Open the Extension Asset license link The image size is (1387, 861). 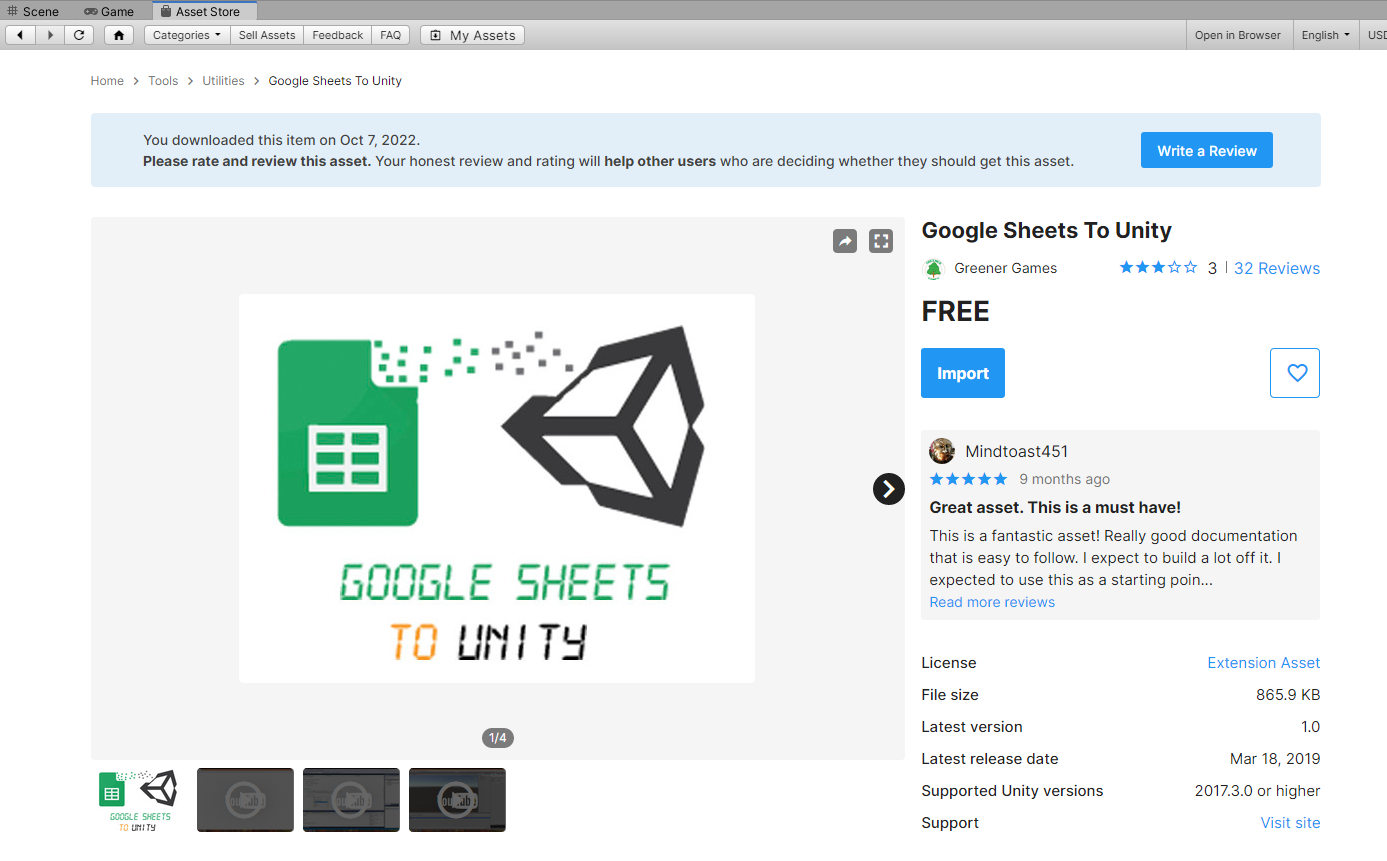pyautogui.click(x=1263, y=663)
